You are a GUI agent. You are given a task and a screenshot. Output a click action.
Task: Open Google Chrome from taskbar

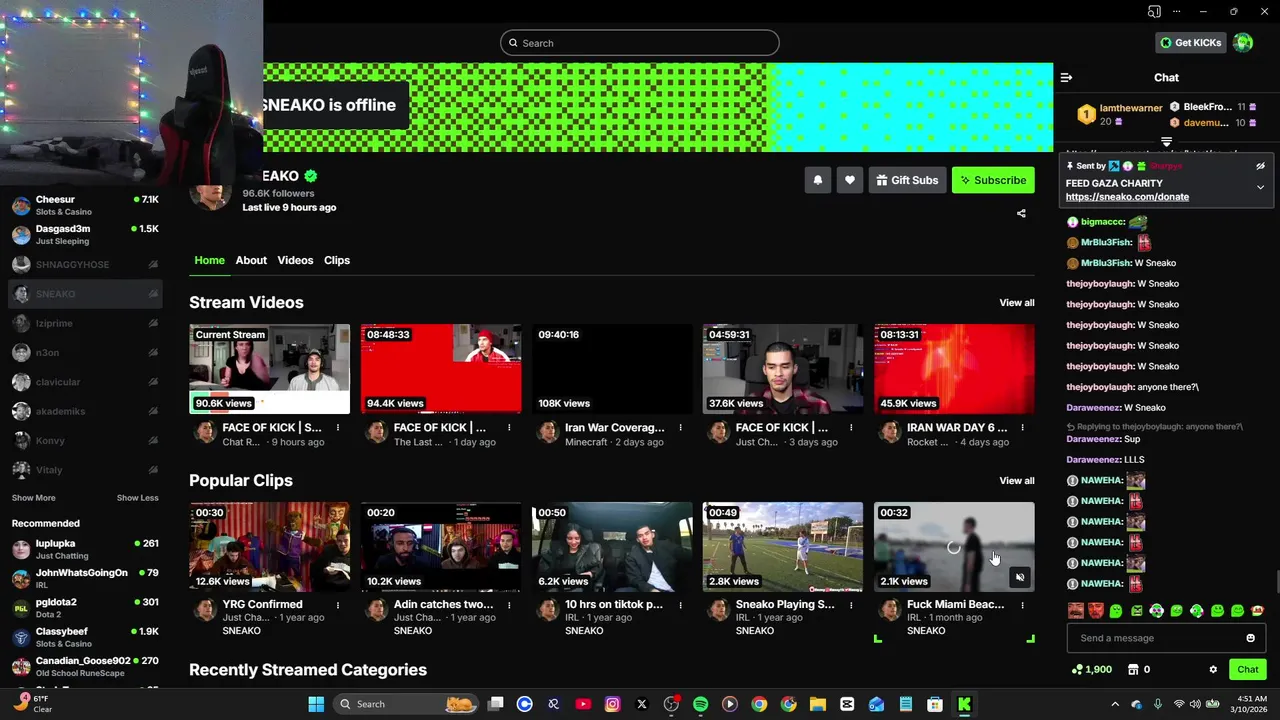759,704
